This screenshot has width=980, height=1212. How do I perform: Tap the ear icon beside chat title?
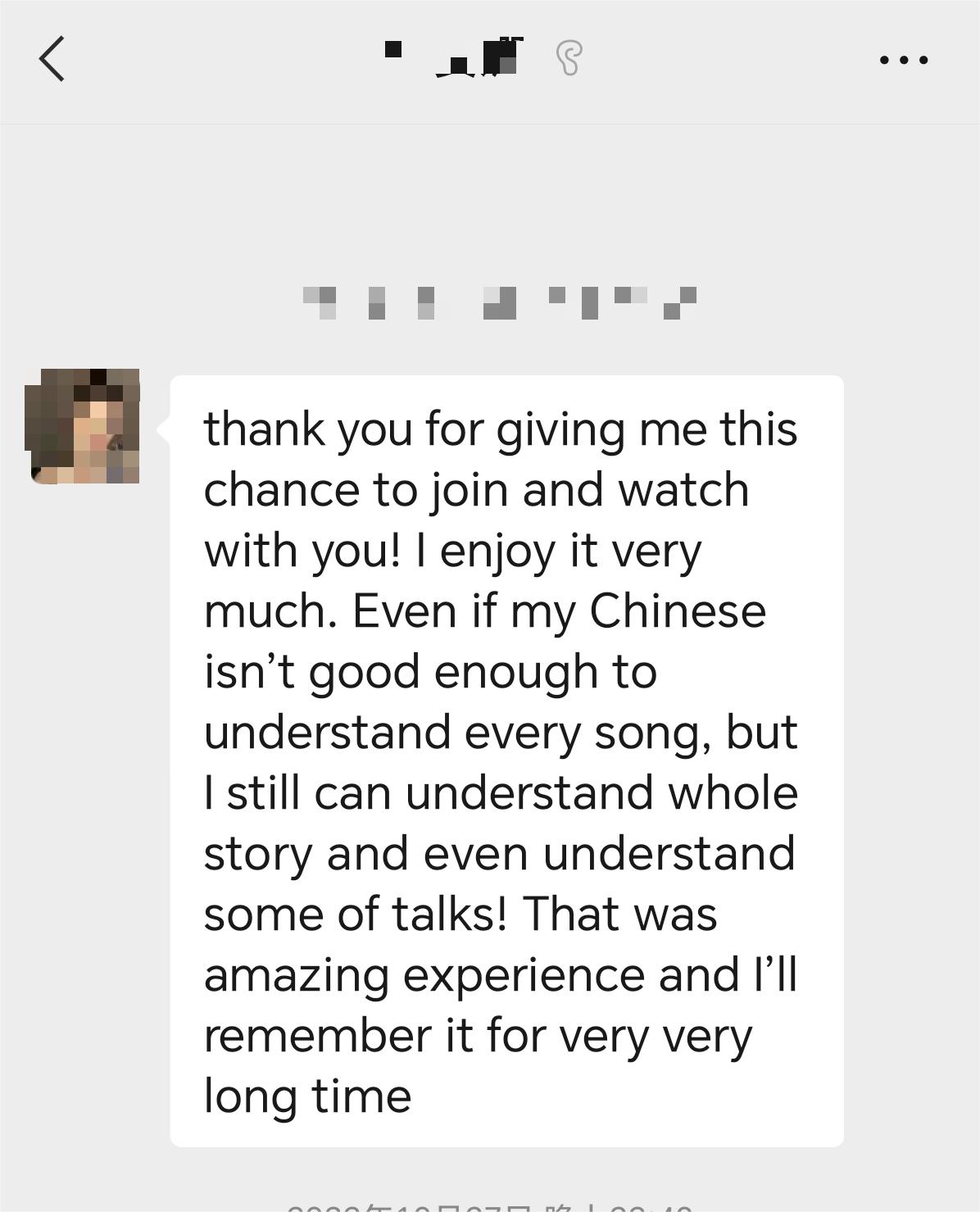click(x=568, y=59)
